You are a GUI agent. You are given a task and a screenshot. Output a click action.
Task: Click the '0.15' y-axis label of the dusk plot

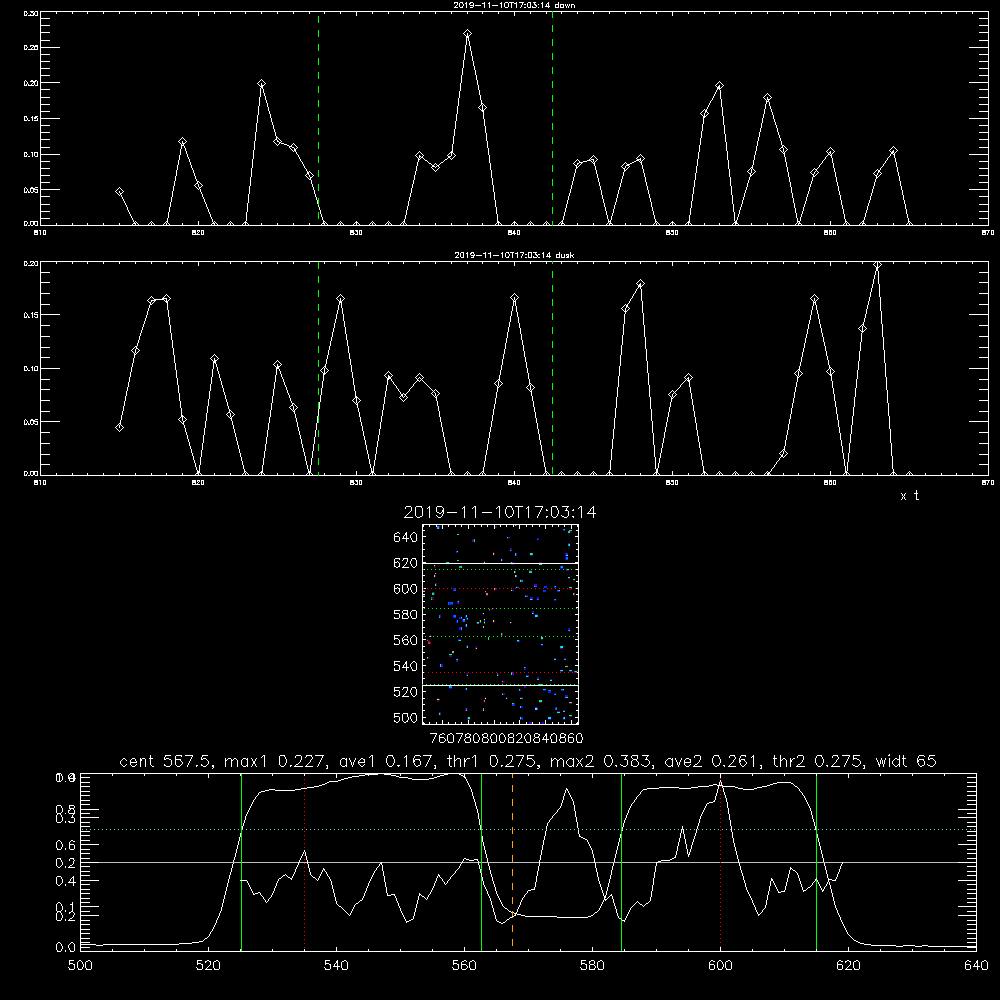pyautogui.click(x=31, y=315)
